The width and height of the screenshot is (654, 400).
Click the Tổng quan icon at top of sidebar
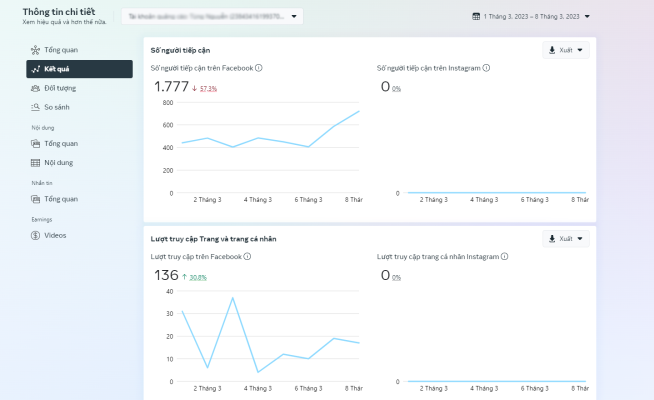pyautogui.click(x=36, y=50)
